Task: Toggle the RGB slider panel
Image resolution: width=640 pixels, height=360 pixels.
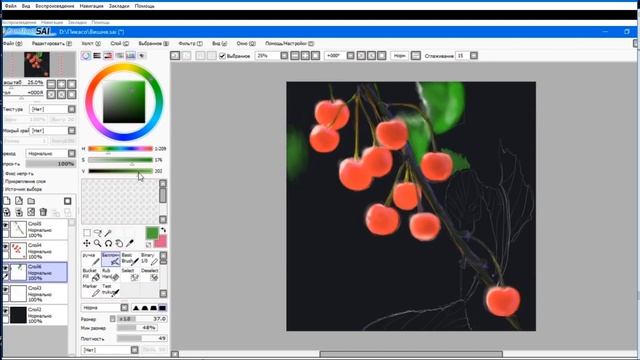Action: pos(97,56)
